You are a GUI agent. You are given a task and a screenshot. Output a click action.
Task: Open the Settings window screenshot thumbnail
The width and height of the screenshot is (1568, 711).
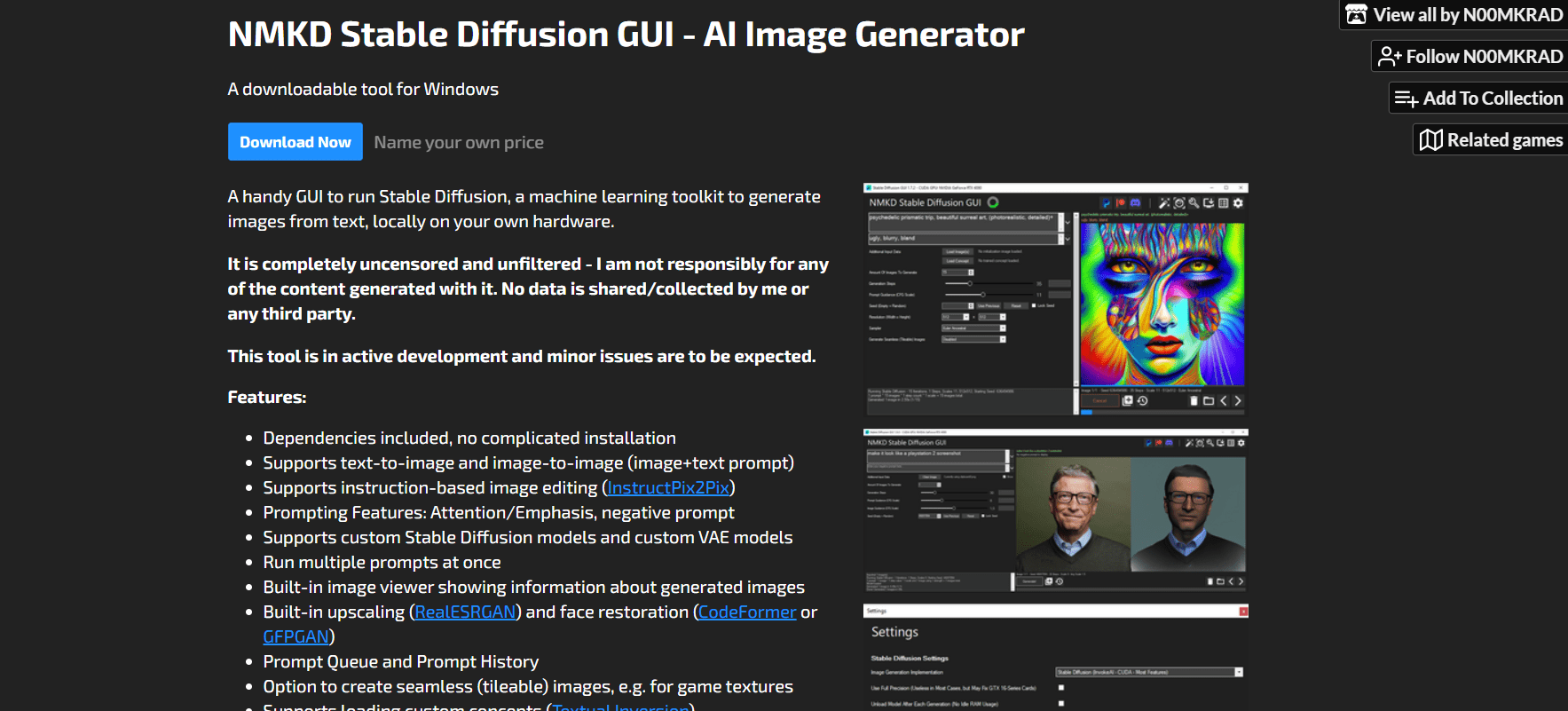tap(1056, 658)
